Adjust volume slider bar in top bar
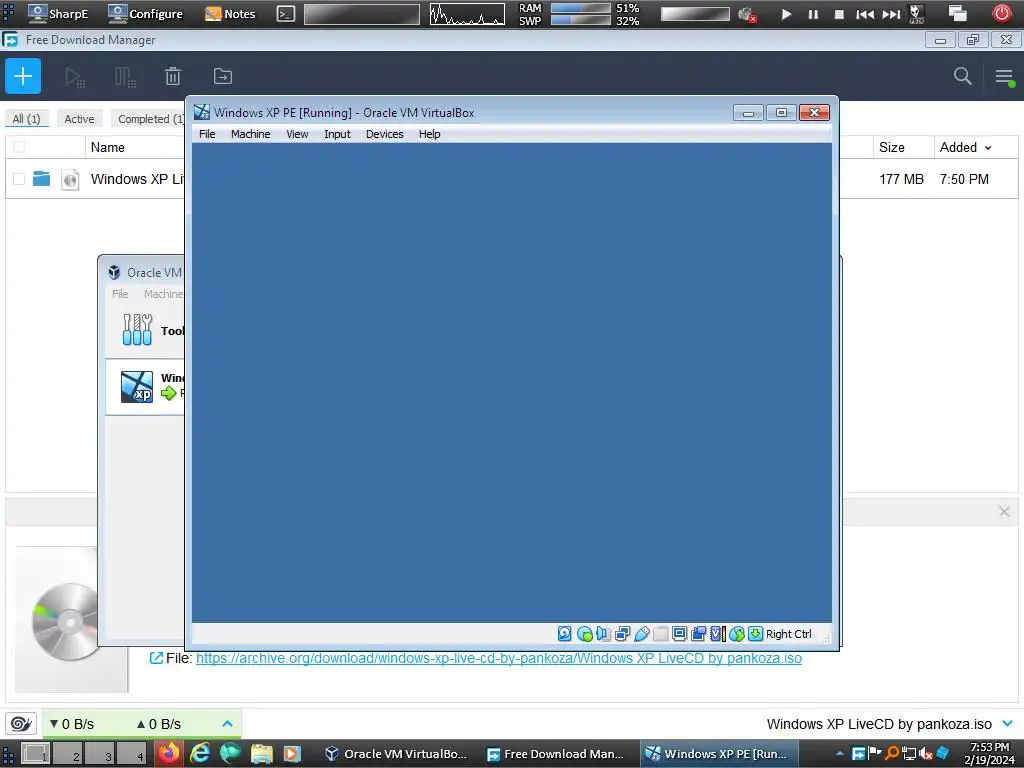 point(695,14)
